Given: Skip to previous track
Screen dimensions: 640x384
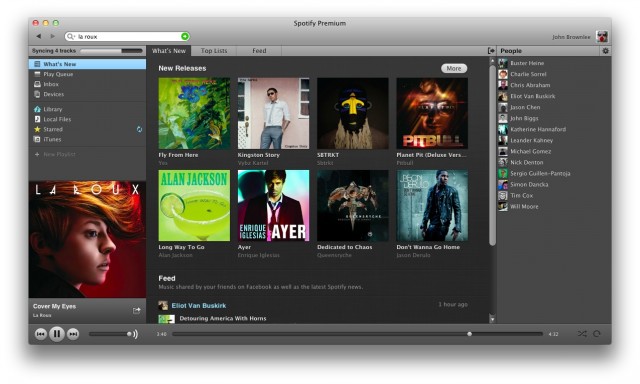Looking at the screenshot, I should 40,334.
